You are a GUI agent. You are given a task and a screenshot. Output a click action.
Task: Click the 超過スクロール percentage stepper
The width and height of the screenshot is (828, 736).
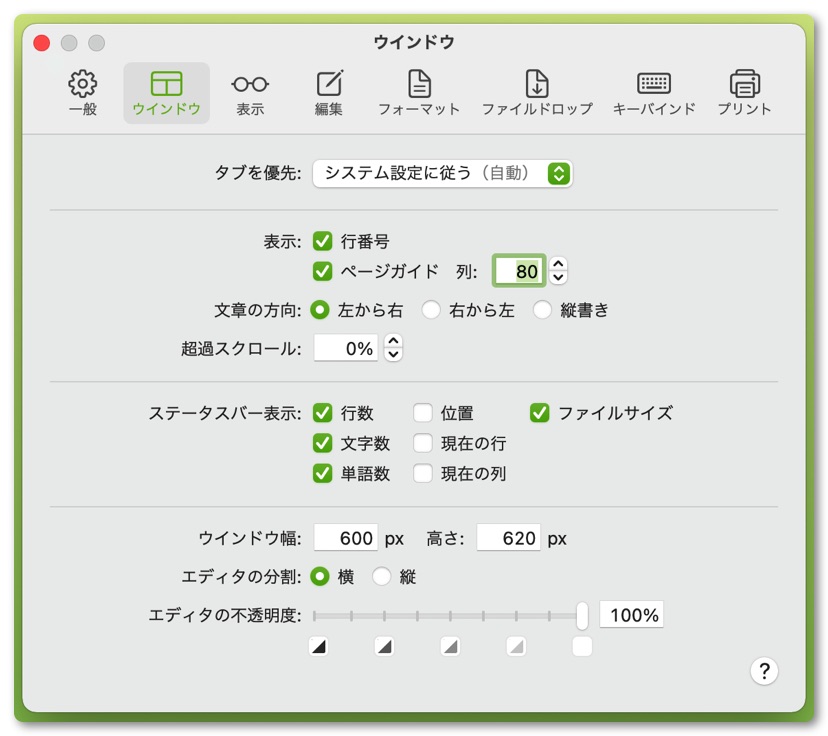[394, 348]
